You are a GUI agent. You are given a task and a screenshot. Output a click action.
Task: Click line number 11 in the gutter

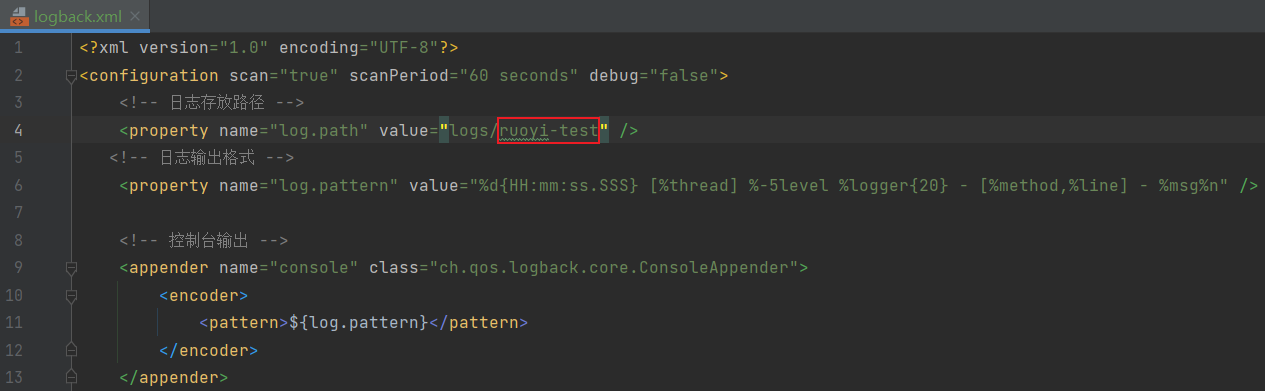pos(14,323)
